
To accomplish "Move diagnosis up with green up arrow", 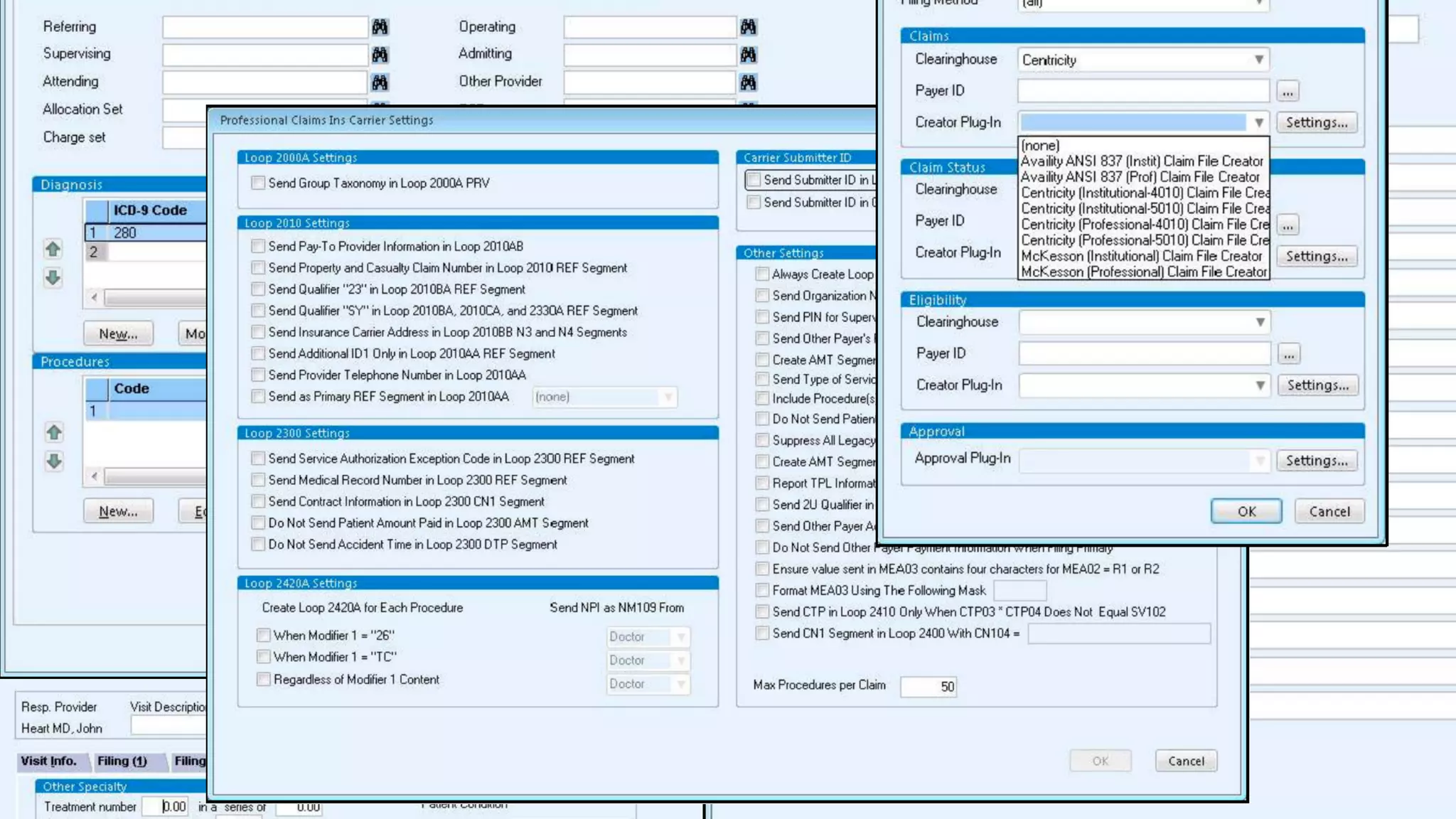I will 53,250.
